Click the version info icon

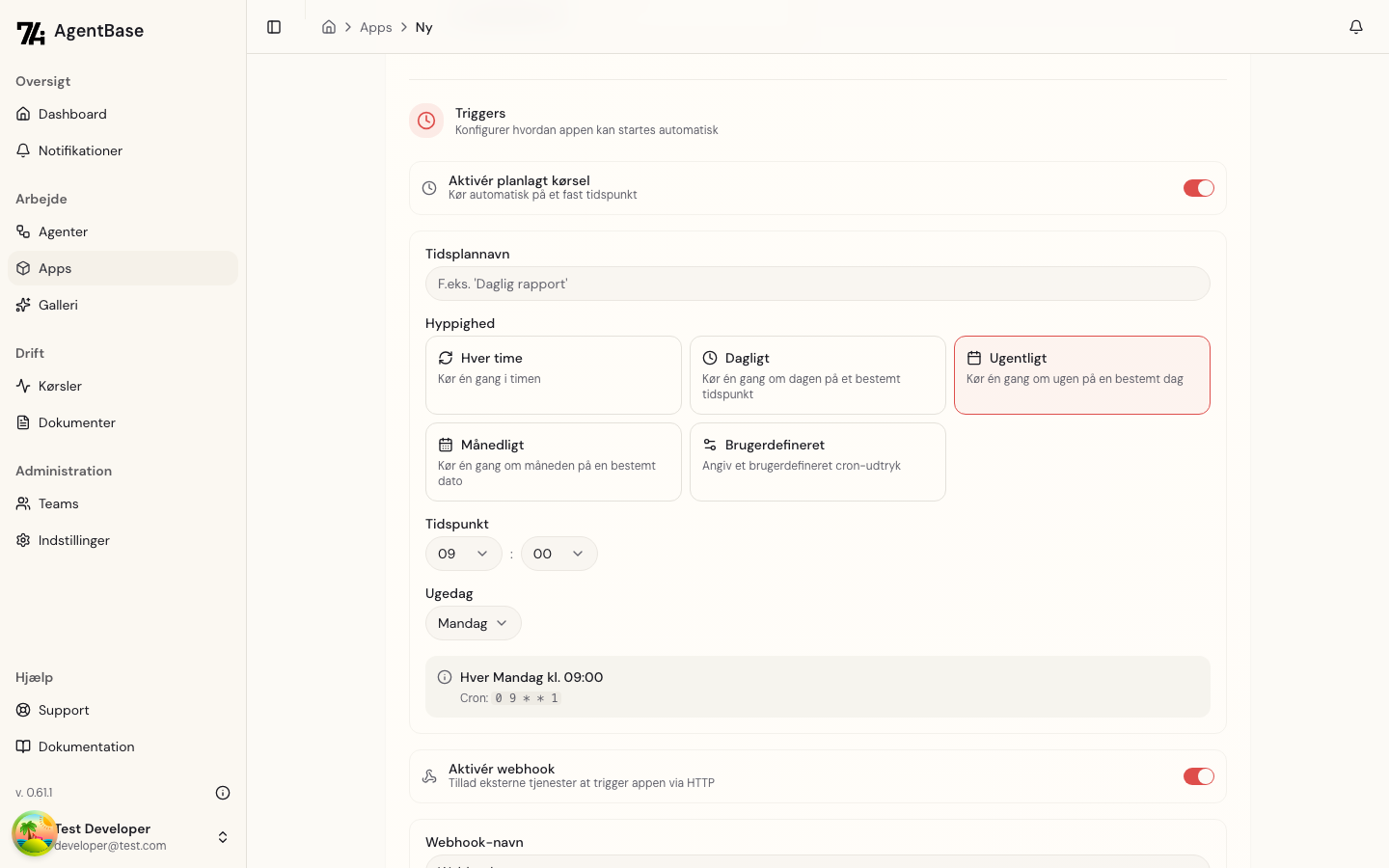point(223,793)
